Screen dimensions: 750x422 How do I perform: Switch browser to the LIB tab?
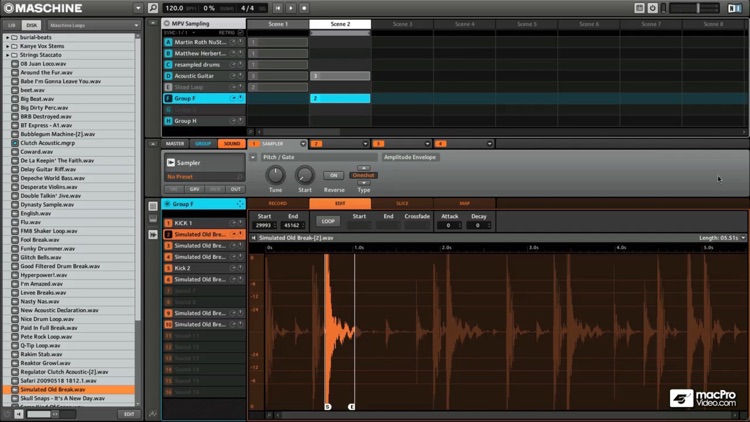point(11,25)
